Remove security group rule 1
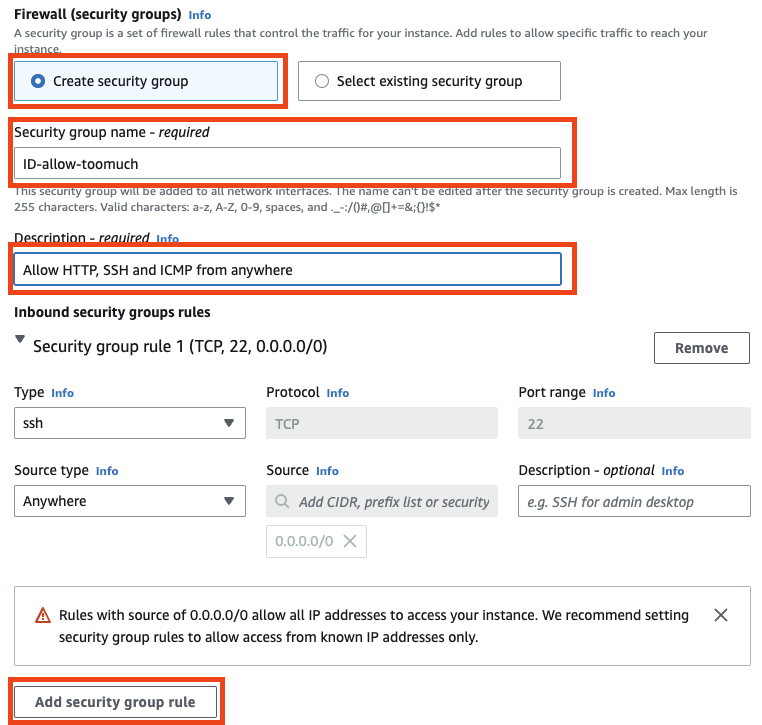This screenshot has height=725, width=762. 701,348
